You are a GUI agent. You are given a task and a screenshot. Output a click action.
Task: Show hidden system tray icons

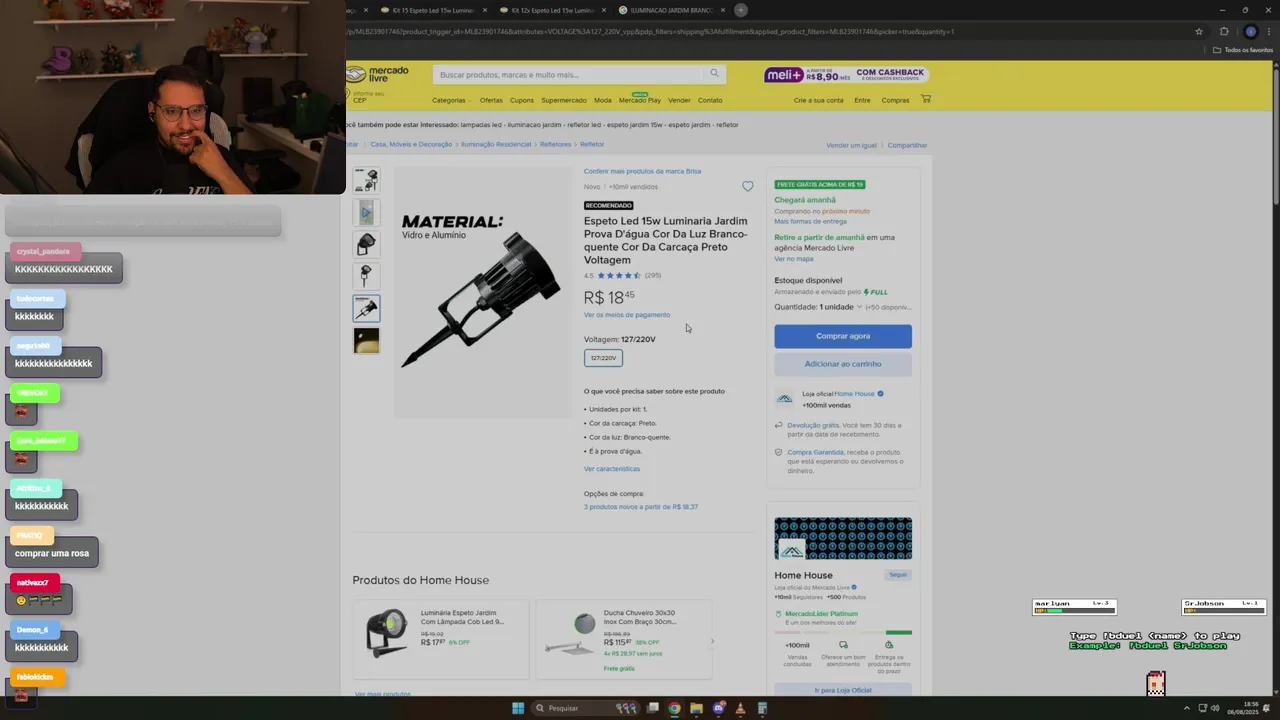click(x=1189, y=708)
